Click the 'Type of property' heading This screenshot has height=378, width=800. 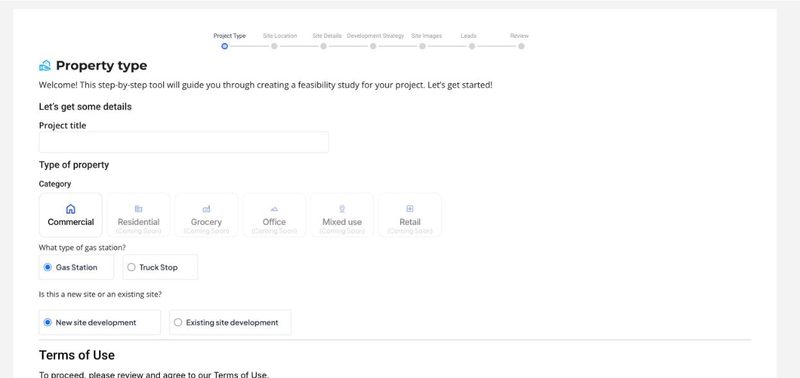pyautogui.click(x=74, y=165)
